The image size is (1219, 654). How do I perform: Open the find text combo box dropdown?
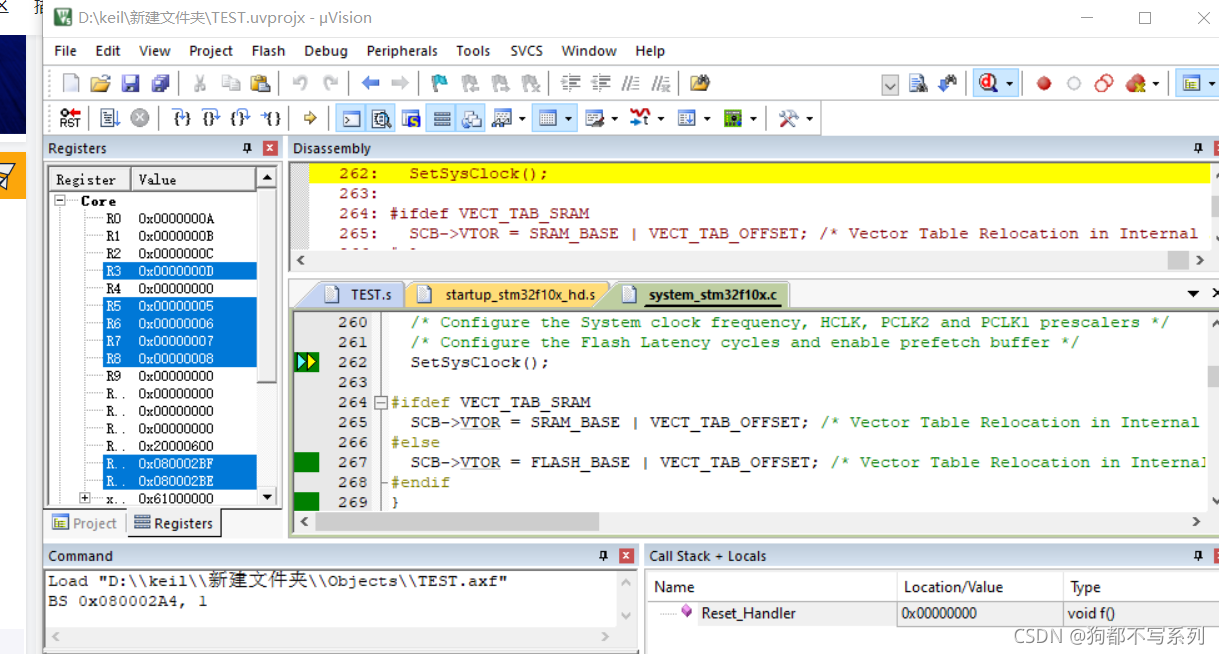point(890,86)
